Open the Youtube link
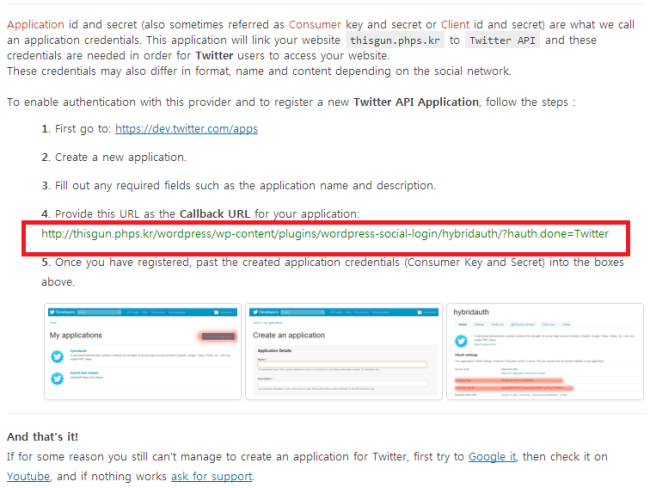The height and width of the screenshot is (488, 650). pyautogui.click(x=28, y=476)
